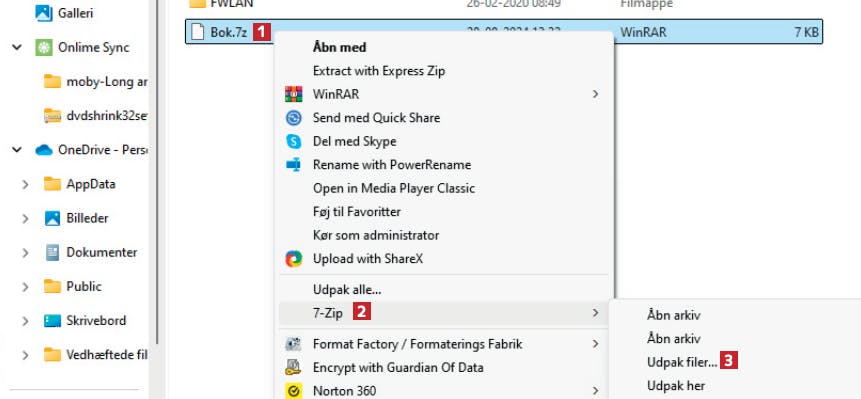Click the Format Factory icon

click(x=294, y=344)
